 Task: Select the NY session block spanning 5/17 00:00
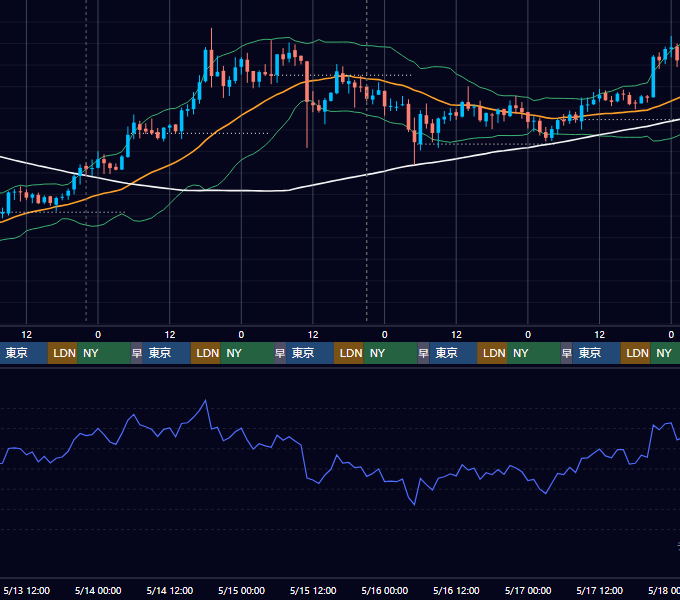pyautogui.click(x=533, y=353)
